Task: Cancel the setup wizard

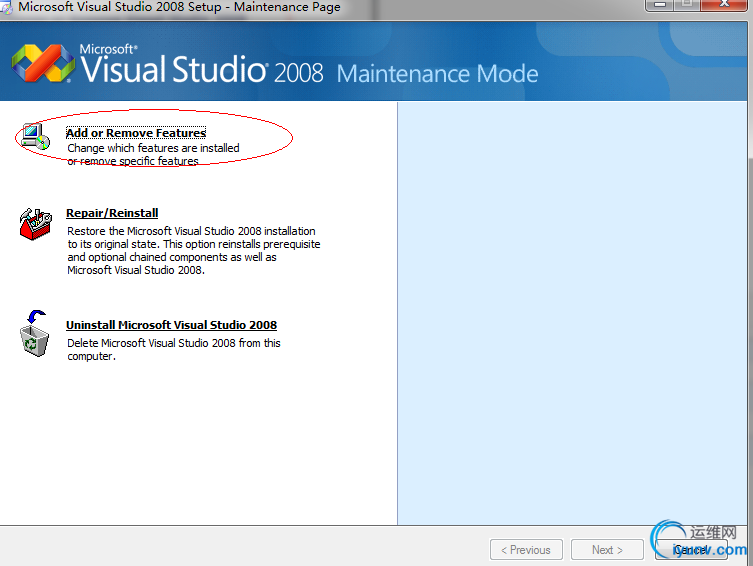Action: click(691, 550)
